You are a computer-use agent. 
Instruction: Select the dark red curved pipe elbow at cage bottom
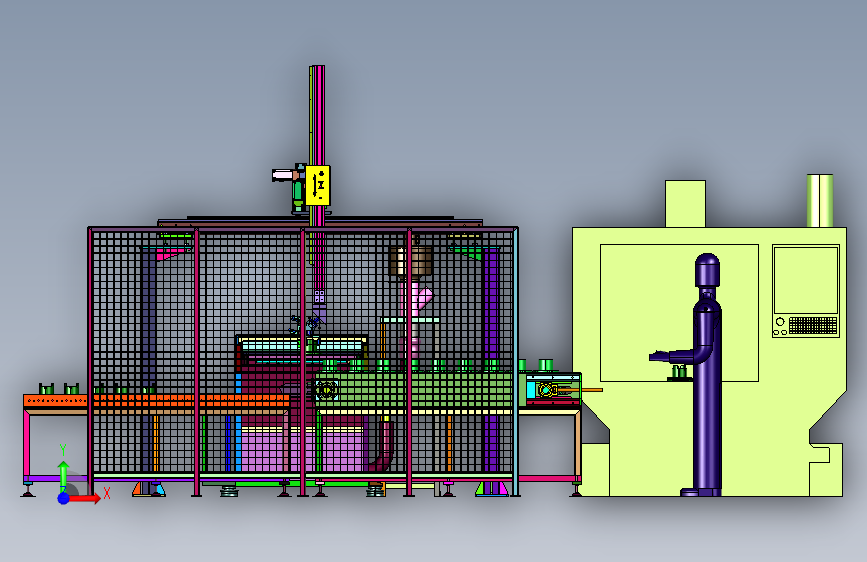(383, 447)
